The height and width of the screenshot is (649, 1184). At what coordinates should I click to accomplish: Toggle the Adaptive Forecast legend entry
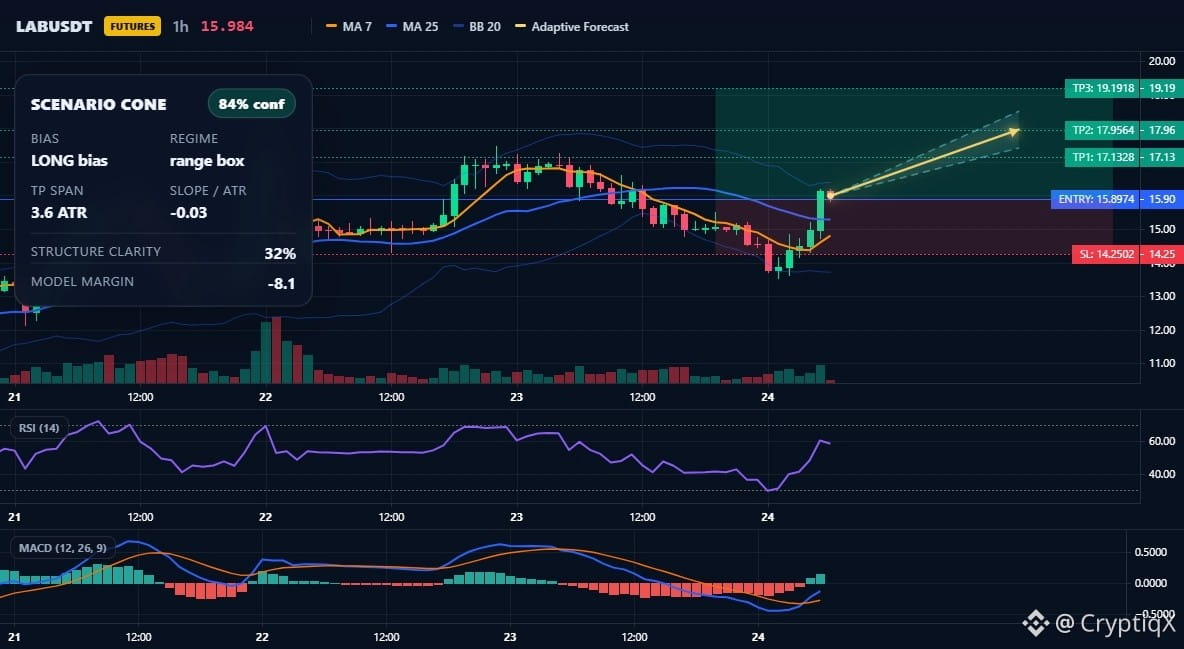point(572,26)
